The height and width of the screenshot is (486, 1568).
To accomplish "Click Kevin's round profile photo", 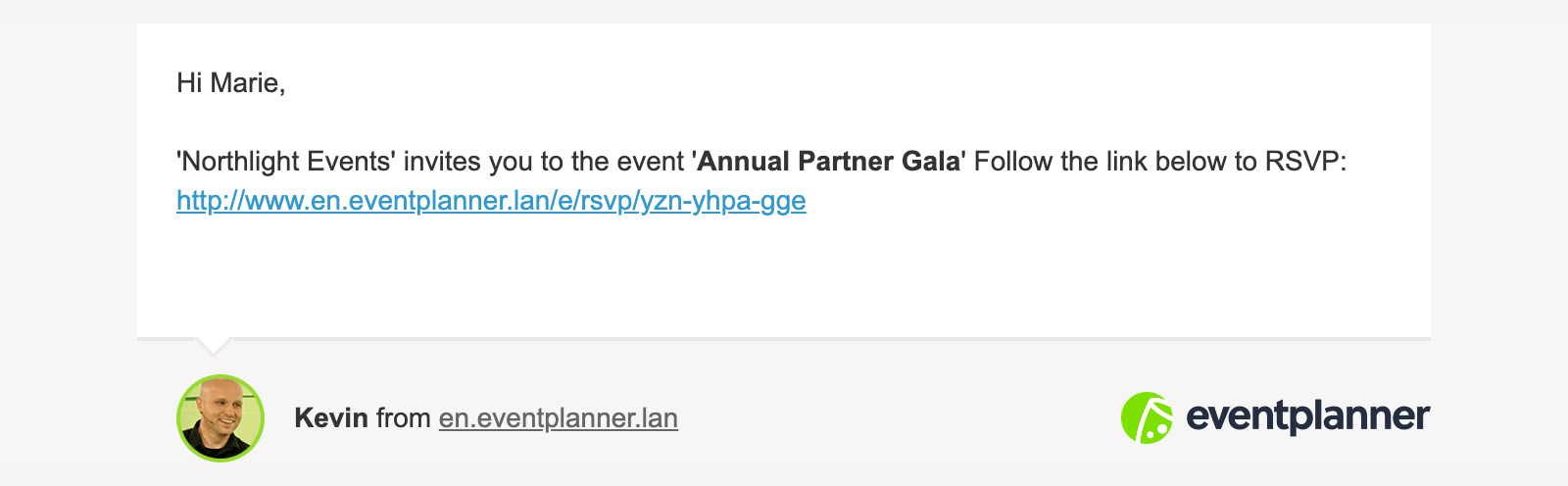I will 220,418.
